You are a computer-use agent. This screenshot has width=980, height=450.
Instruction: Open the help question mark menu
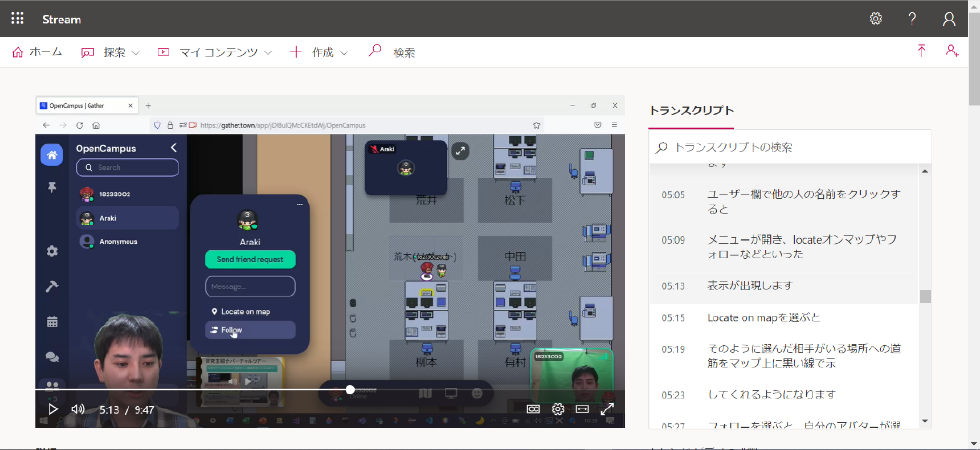[912, 19]
